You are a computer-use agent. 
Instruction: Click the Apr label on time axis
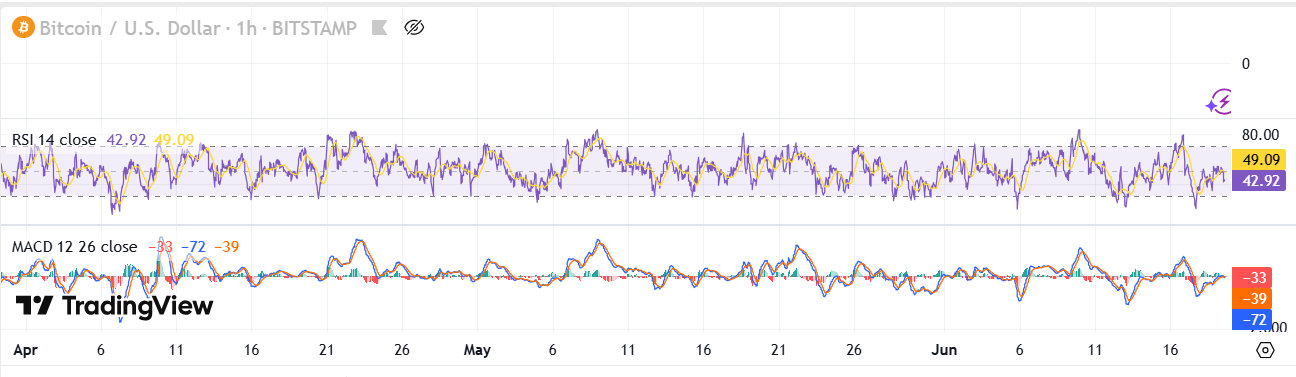[25, 351]
